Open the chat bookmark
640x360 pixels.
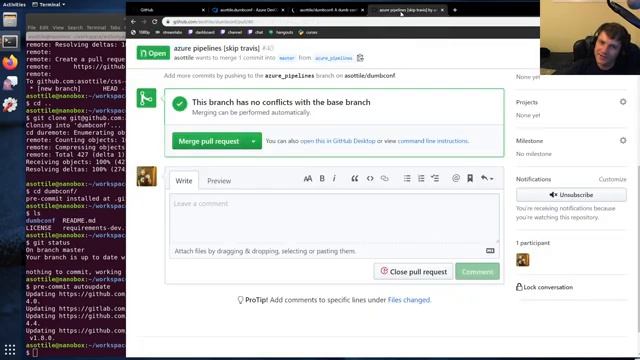tap(256, 32)
